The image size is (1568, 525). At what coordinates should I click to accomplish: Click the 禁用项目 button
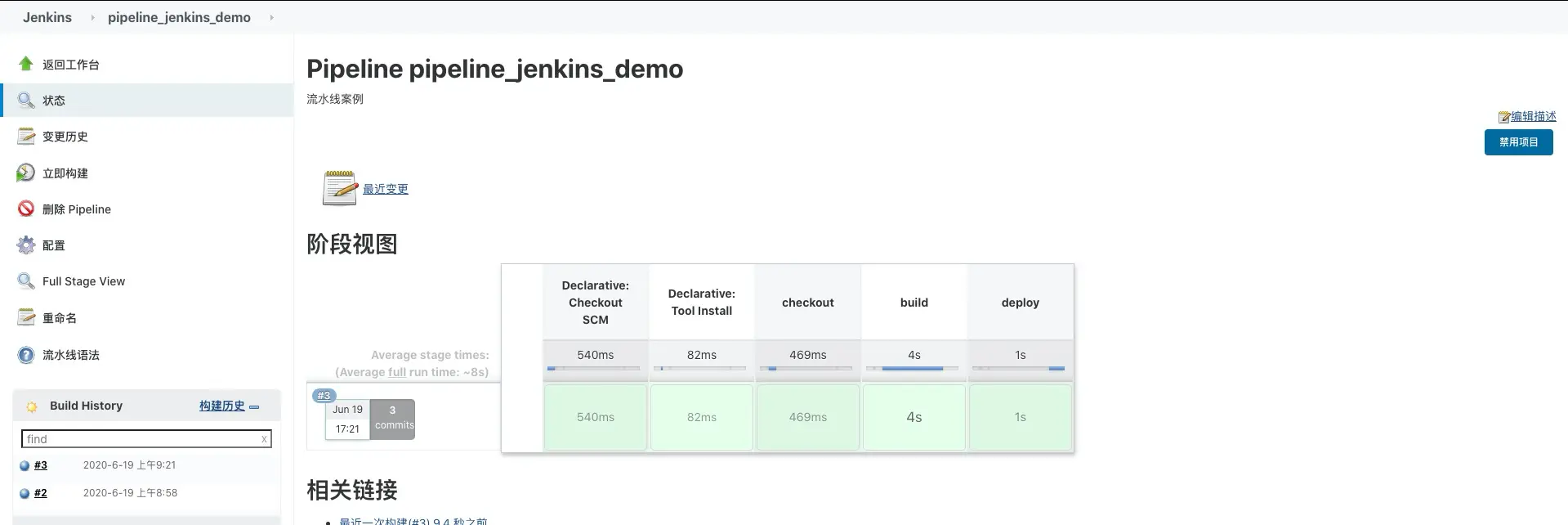pos(1518,142)
